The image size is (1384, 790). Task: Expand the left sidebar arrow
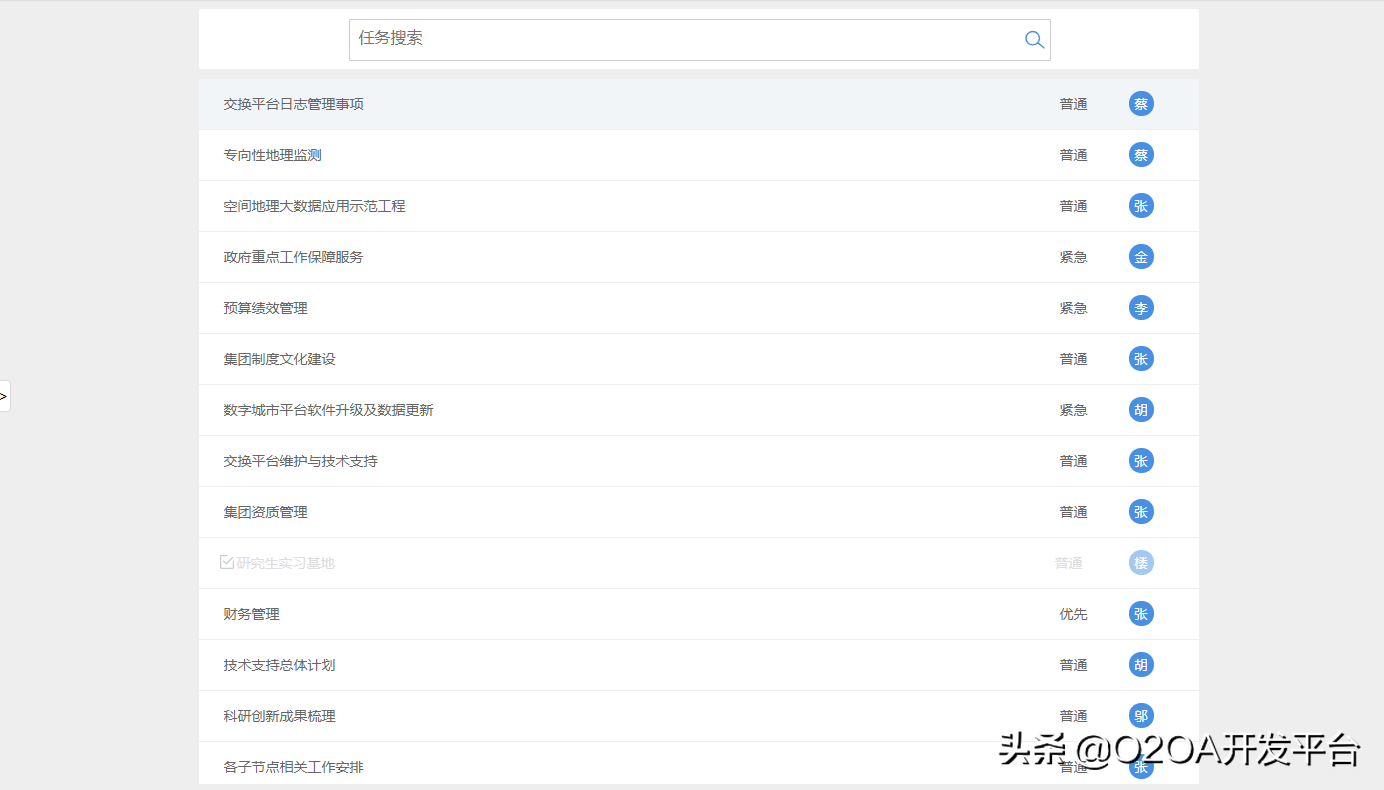(x=3, y=396)
